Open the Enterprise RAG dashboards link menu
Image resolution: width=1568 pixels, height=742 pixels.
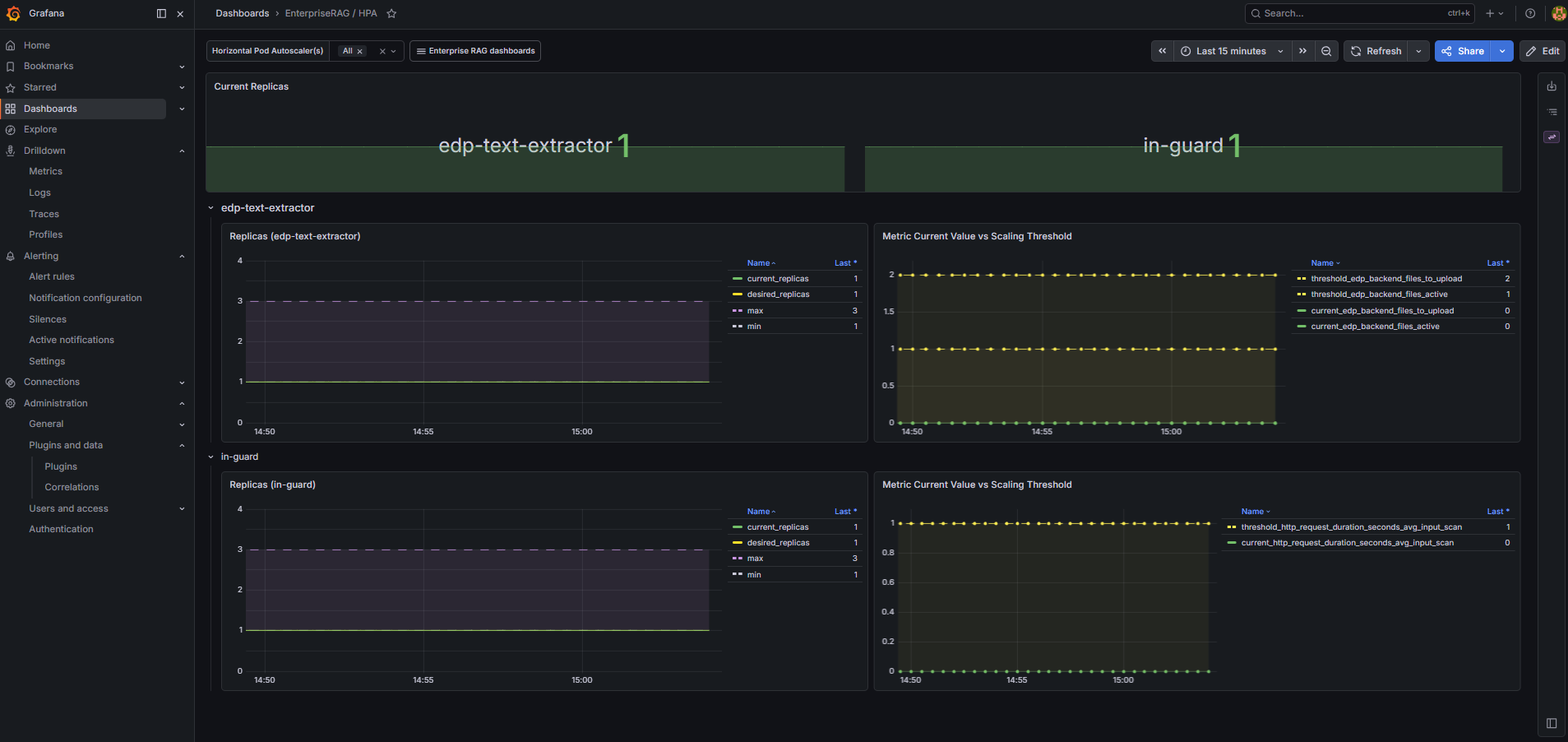click(475, 51)
